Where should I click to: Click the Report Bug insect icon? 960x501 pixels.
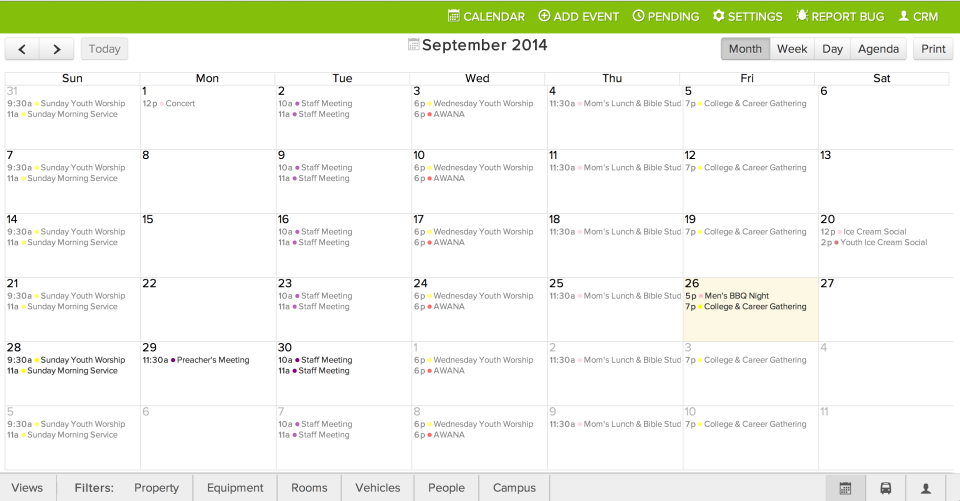[x=802, y=16]
